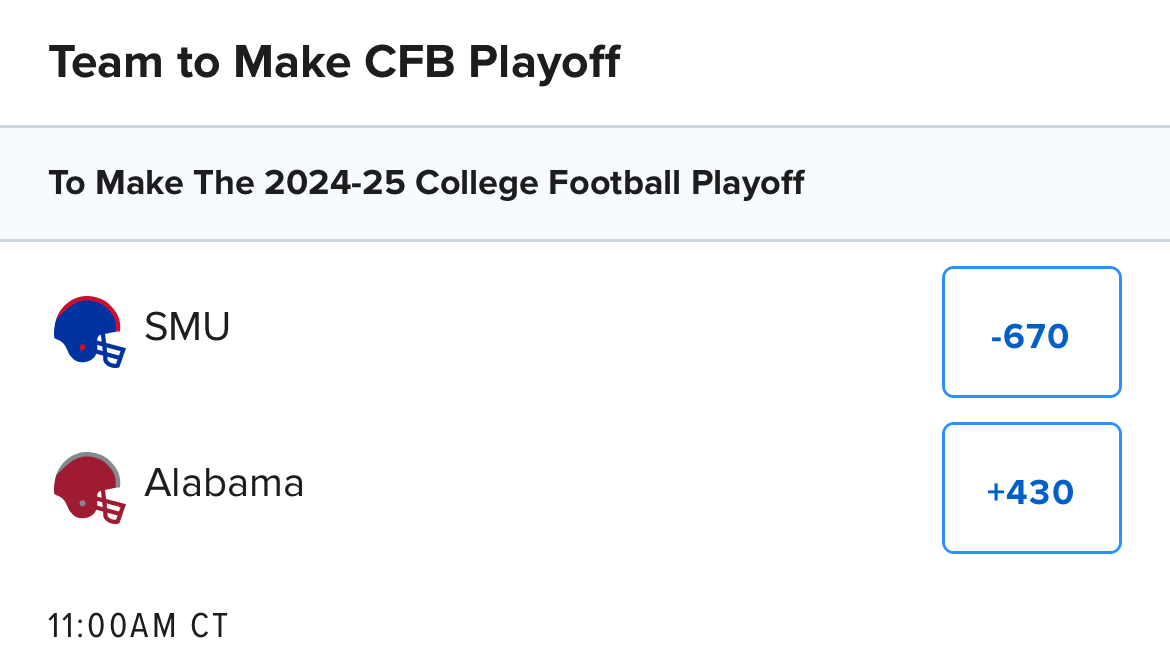This screenshot has height=663, width=1170.
Task: Open the SMU team name
Action: pyautogui.click(x=187, y=326)
